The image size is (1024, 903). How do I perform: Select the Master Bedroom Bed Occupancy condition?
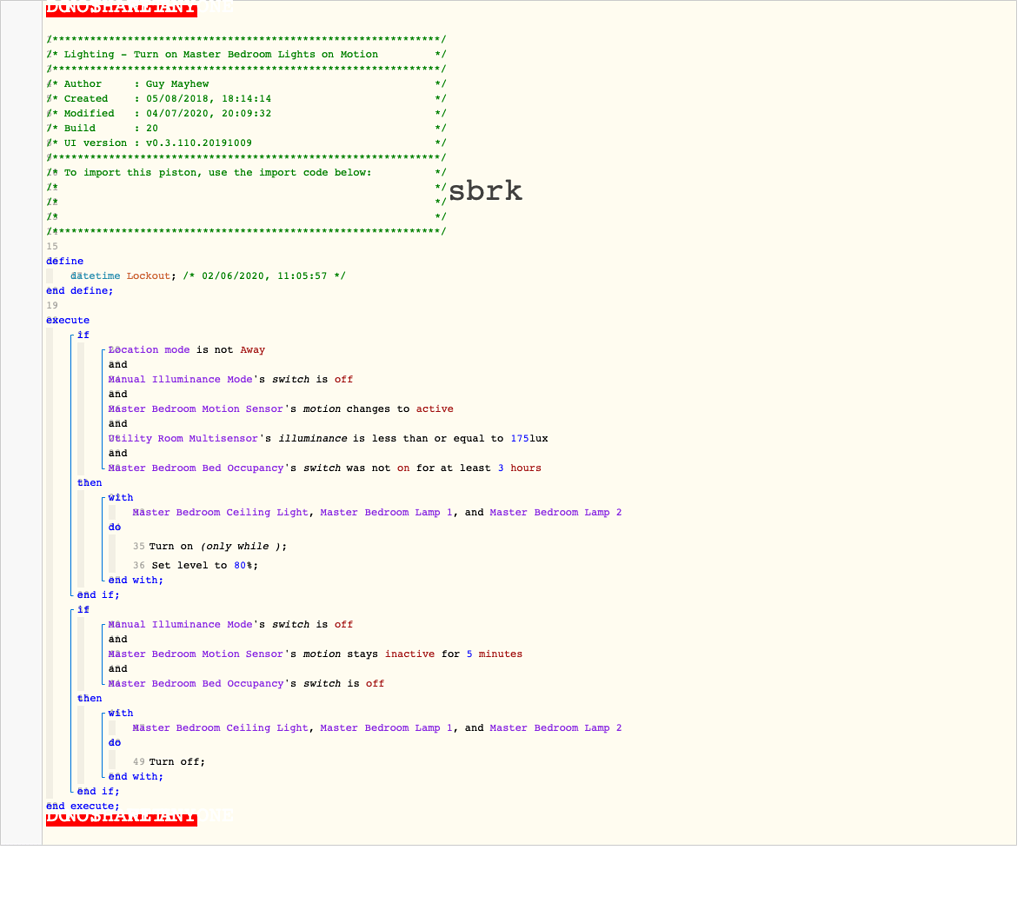pyautogui.click(x=200, y=467)
